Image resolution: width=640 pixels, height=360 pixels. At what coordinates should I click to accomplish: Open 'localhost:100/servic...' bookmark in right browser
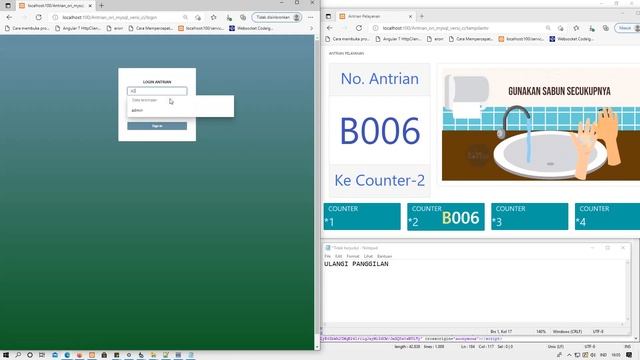(x=521, y=39)
